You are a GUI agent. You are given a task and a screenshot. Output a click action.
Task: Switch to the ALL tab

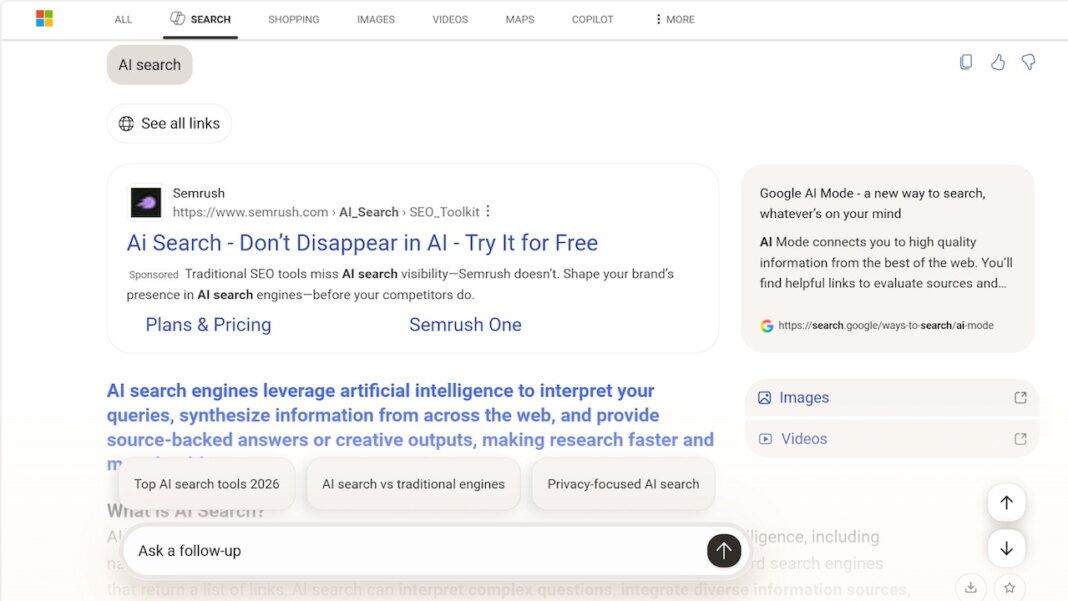click(x=123, y=19)
